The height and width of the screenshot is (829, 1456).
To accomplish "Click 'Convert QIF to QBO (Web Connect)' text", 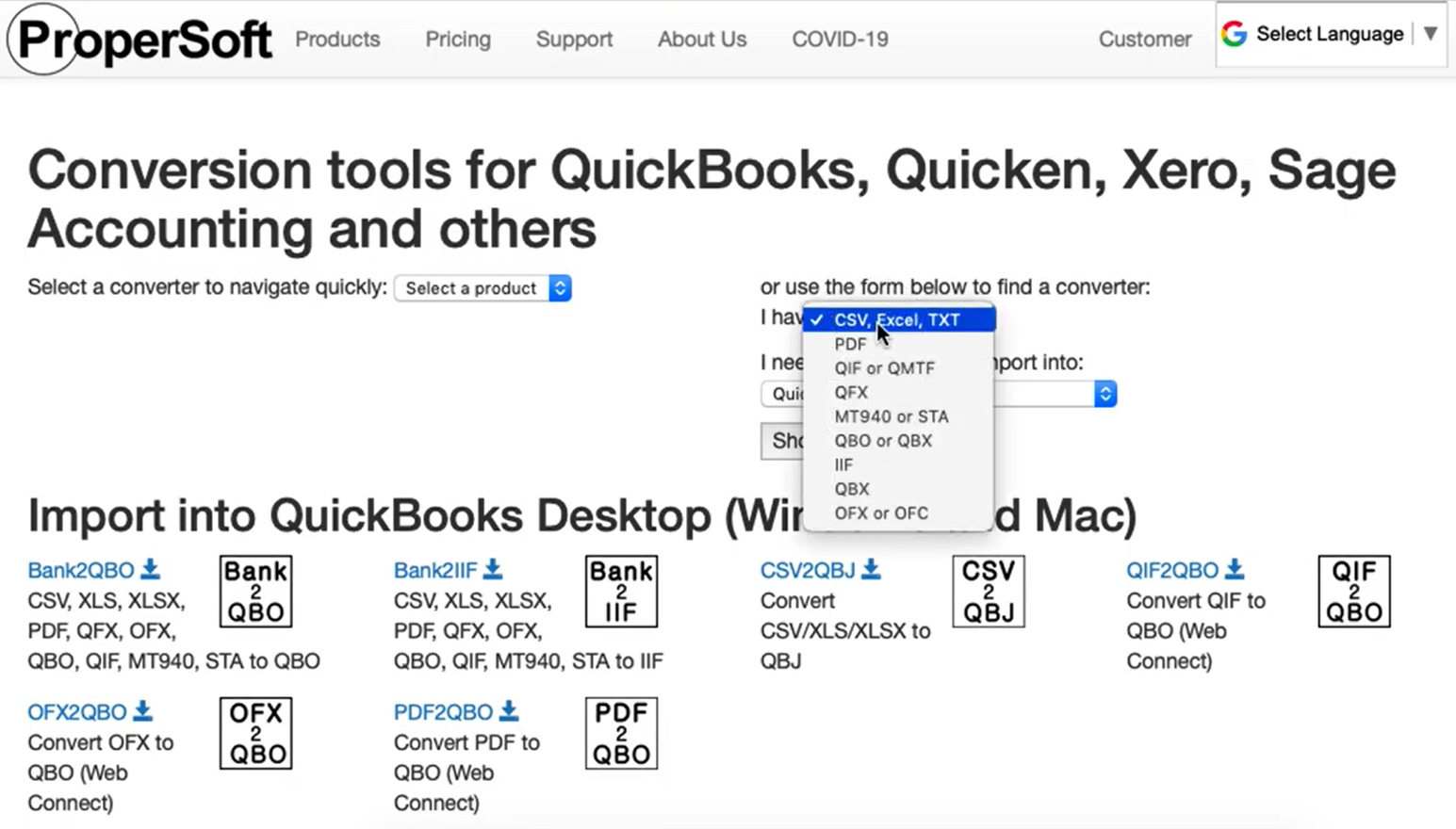I will tap(1196, 631).
